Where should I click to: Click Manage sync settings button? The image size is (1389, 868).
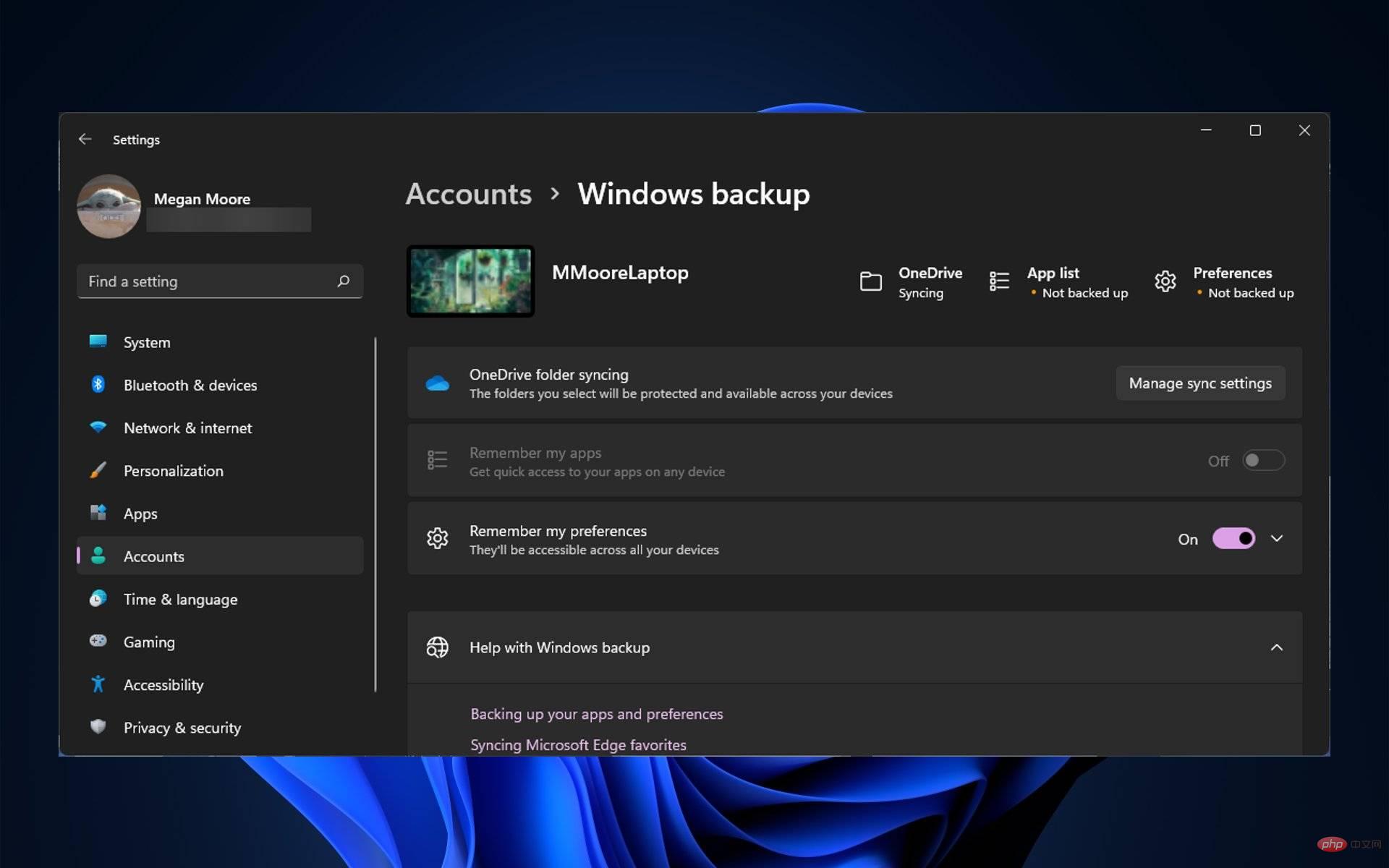pos(1200,383)
